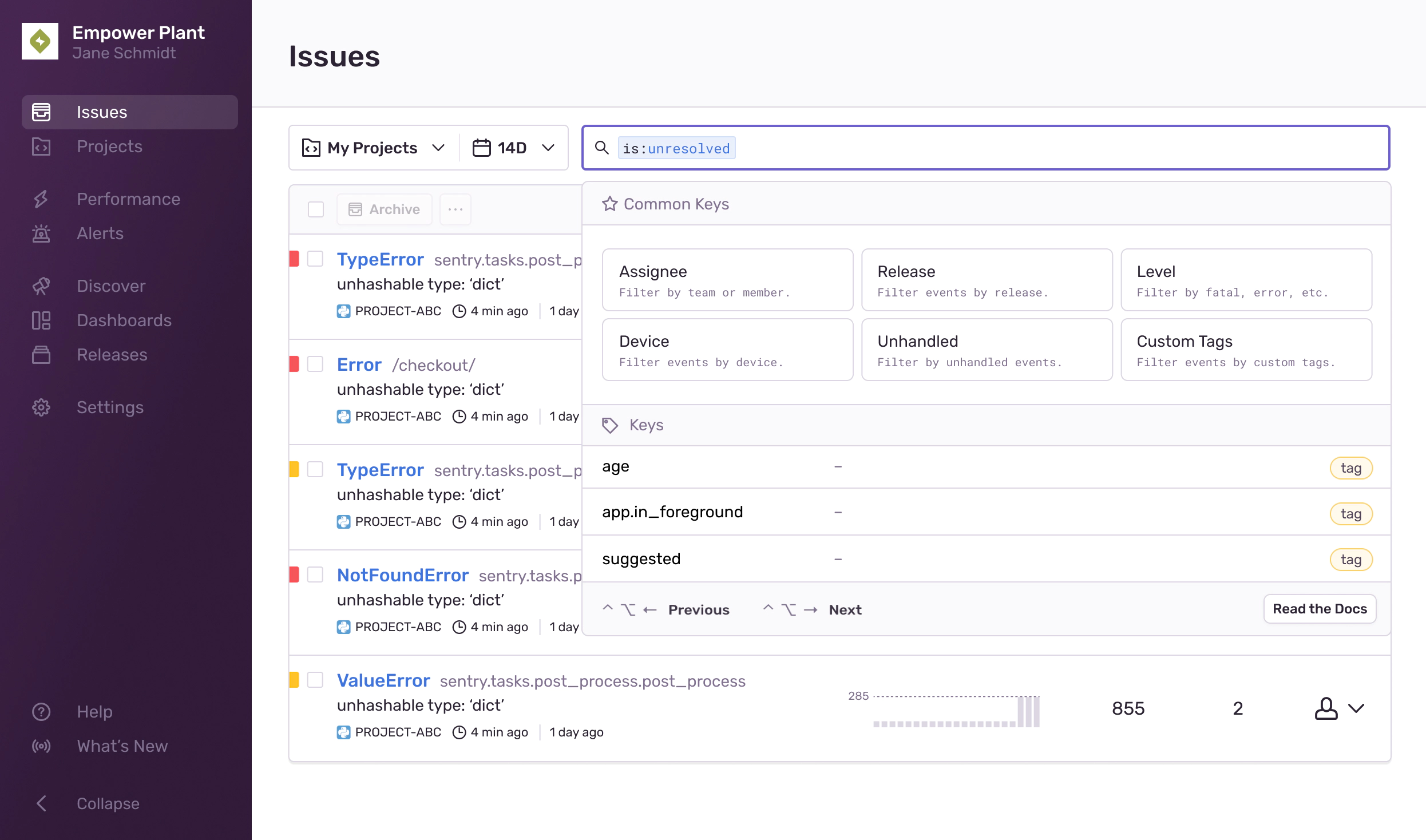
Task: Open the ValueError issue link
Action: point(383,680)
